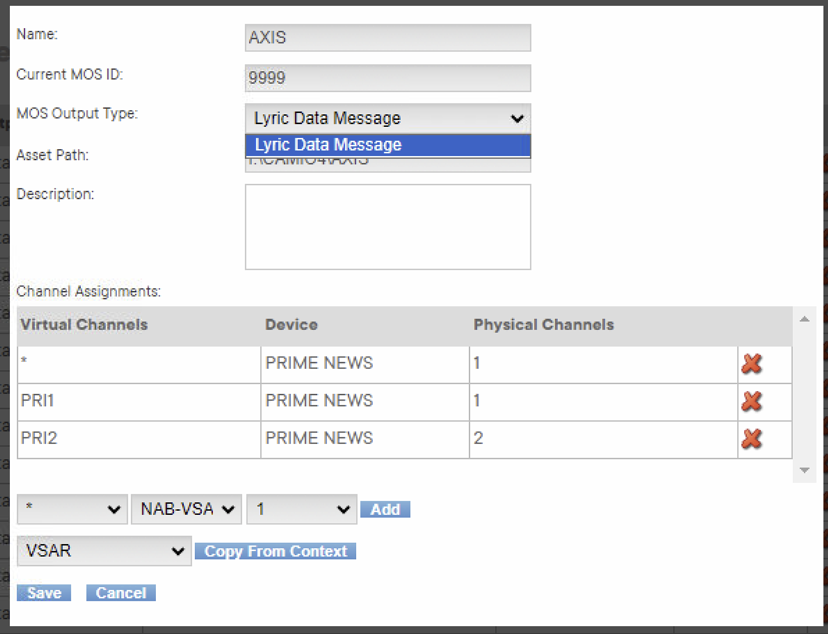Save the AXIS configuration
Viewport: 828px width, 634px height.
pyautogui.click(x=44, y=593)
